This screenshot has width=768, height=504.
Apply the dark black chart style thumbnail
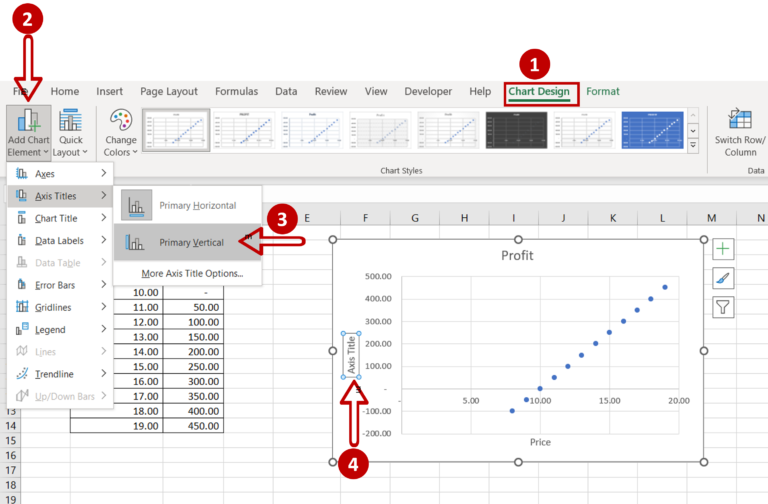[516, 130]
